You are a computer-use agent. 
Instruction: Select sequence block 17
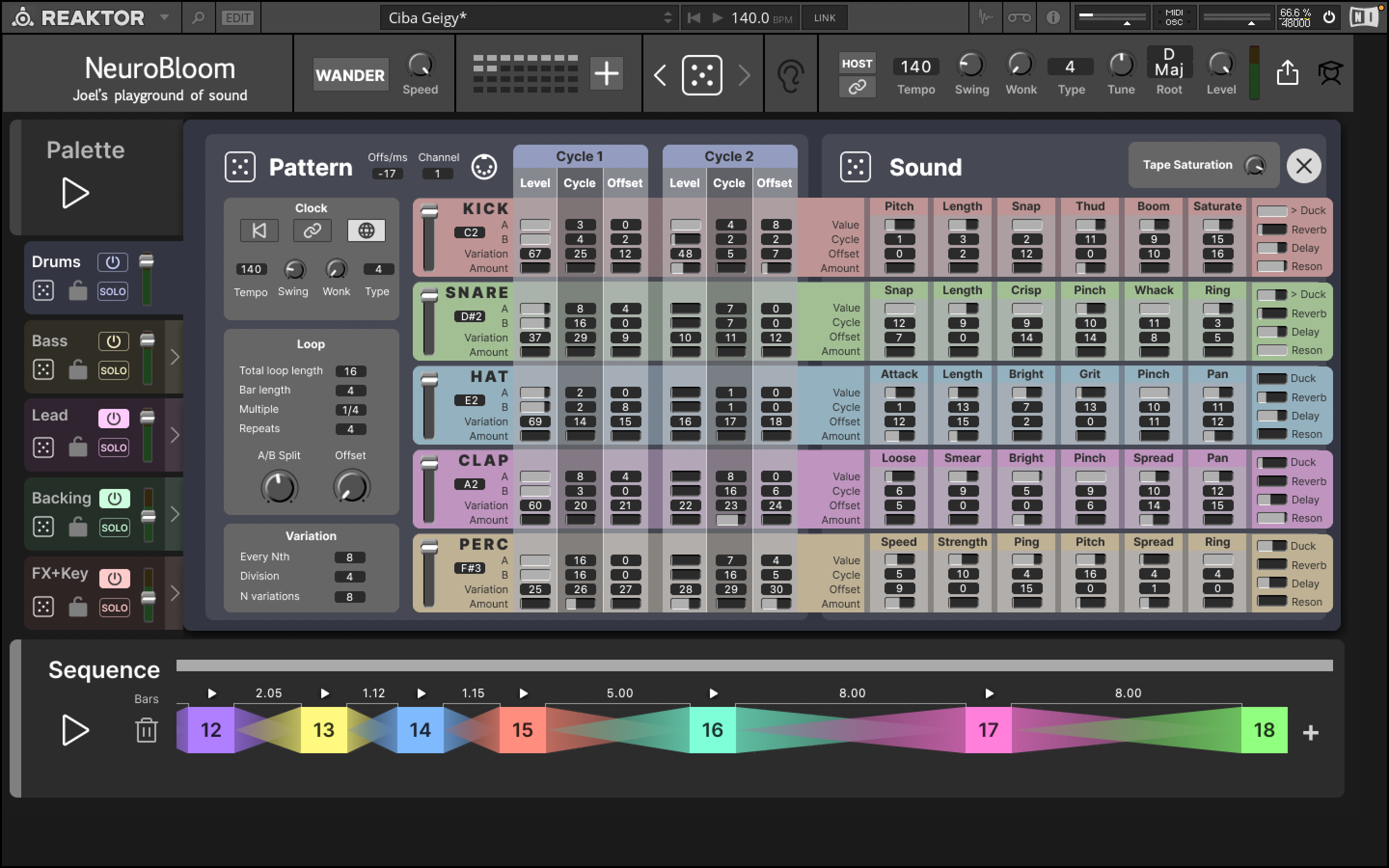point(988,730)
